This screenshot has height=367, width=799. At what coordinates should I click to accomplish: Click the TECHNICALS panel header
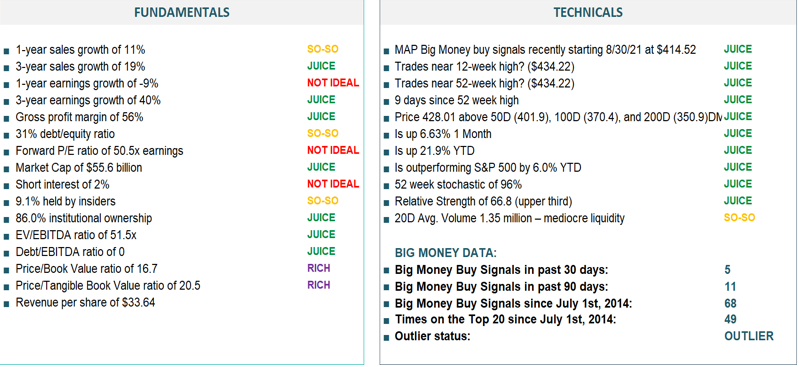tap(588, 12)
